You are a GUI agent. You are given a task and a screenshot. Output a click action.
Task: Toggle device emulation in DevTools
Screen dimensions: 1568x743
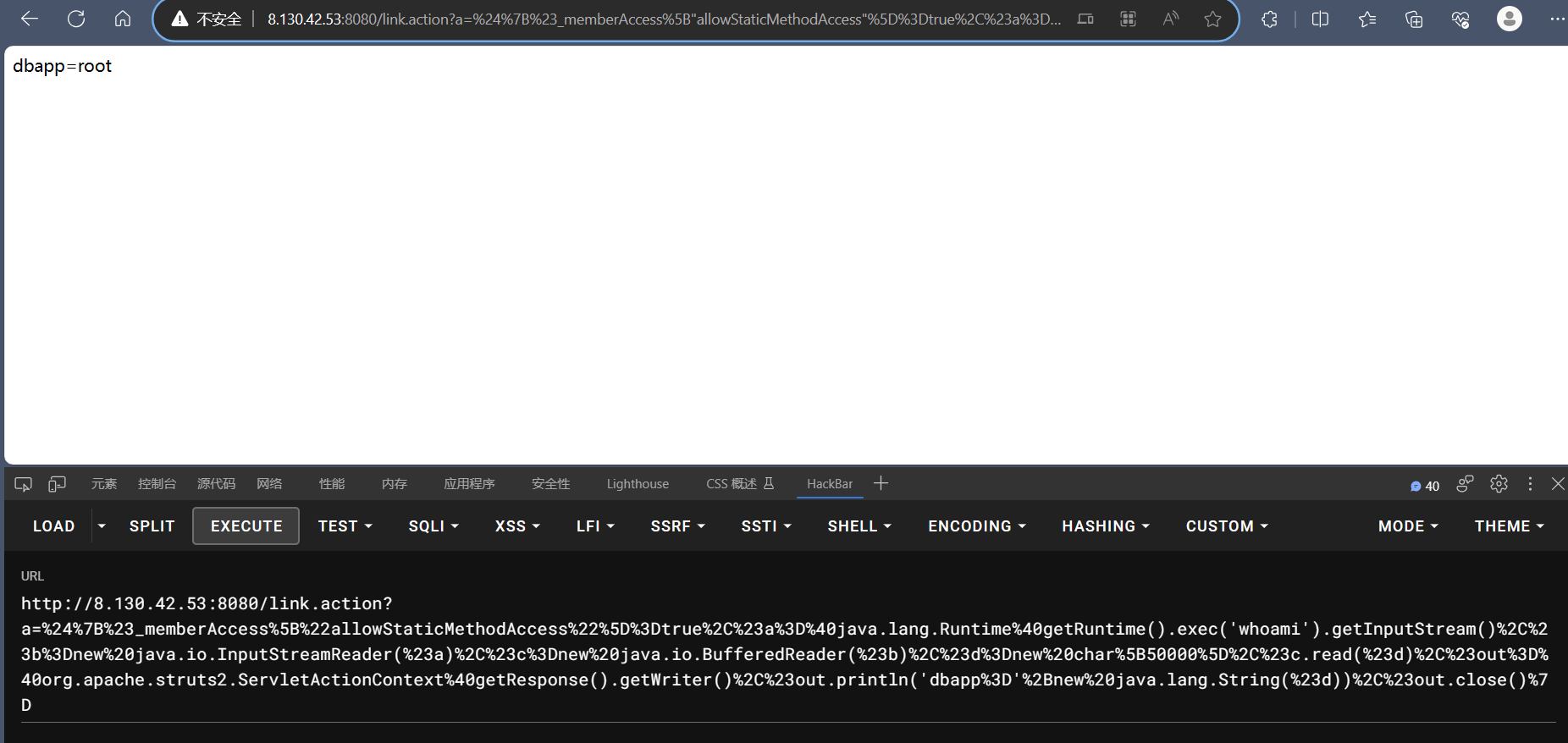point(57,484)
